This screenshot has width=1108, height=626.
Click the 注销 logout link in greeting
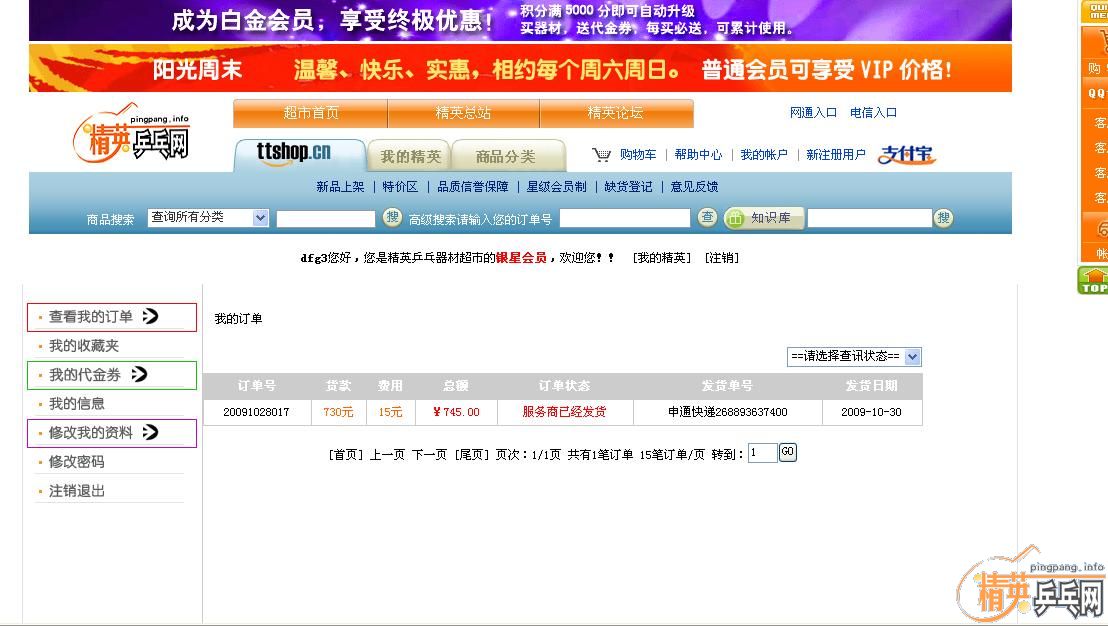coord(722,258)
